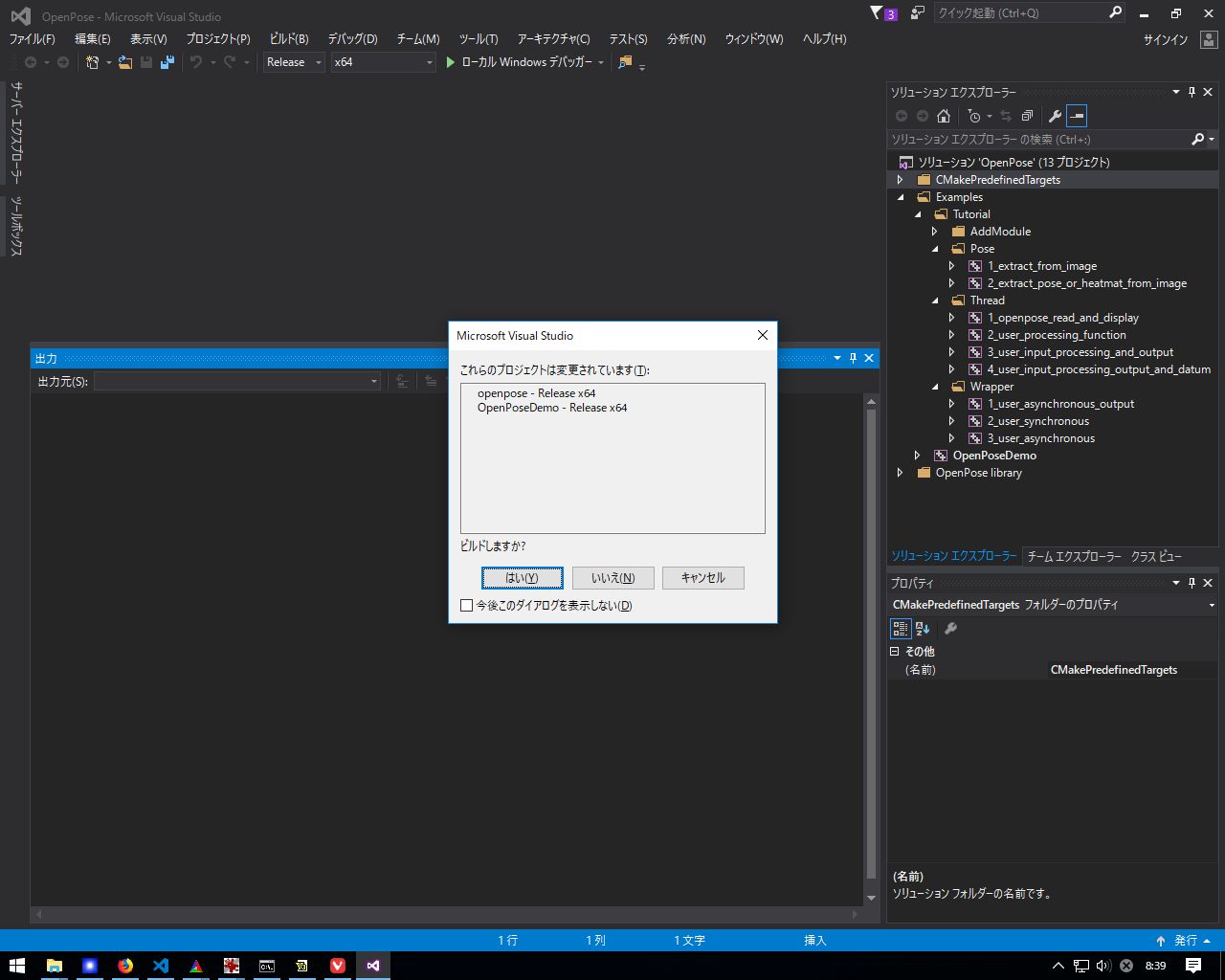The height and width of the screenshot is (980, 1225).
Task: Click the Home icon in Solution Explorer
Action: click(x=944, y=116)
